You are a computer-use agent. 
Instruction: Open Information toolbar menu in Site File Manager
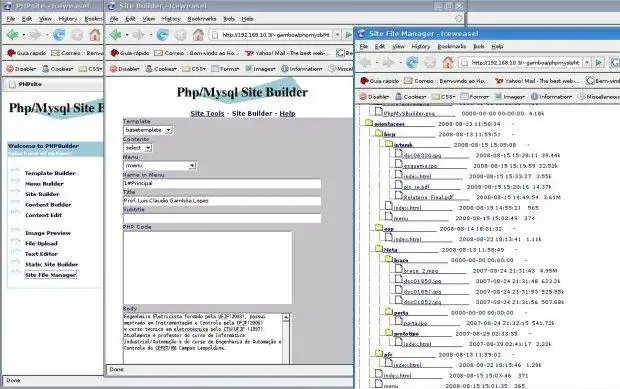click(x=551, y=96)
